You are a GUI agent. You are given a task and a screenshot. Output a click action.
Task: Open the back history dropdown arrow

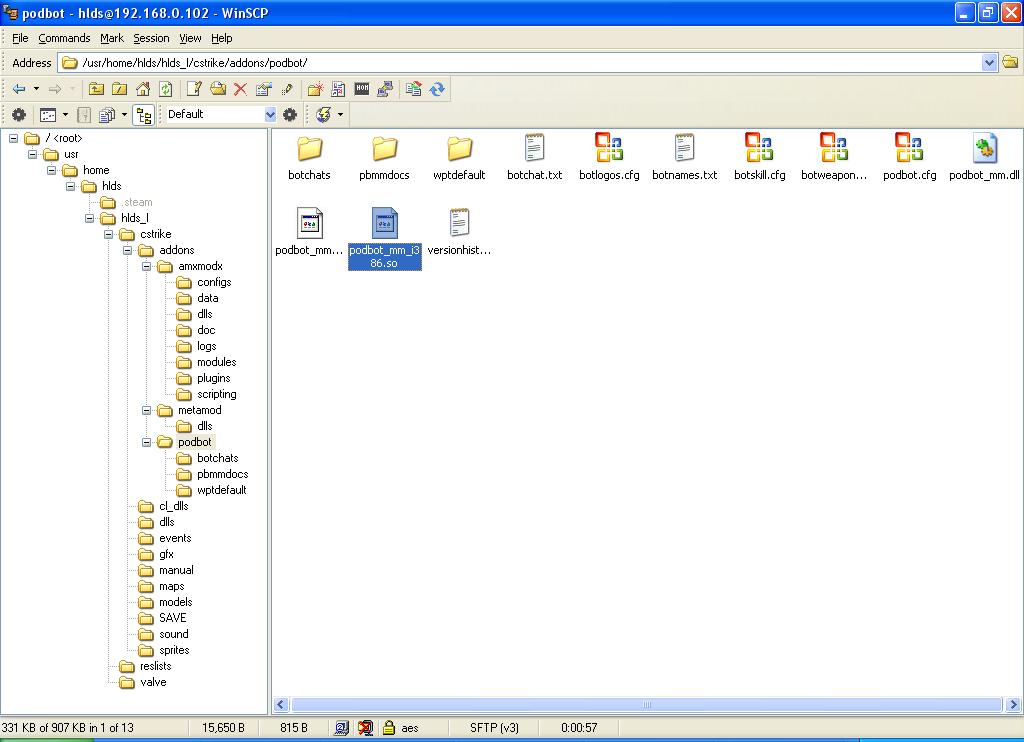point(37,89)
